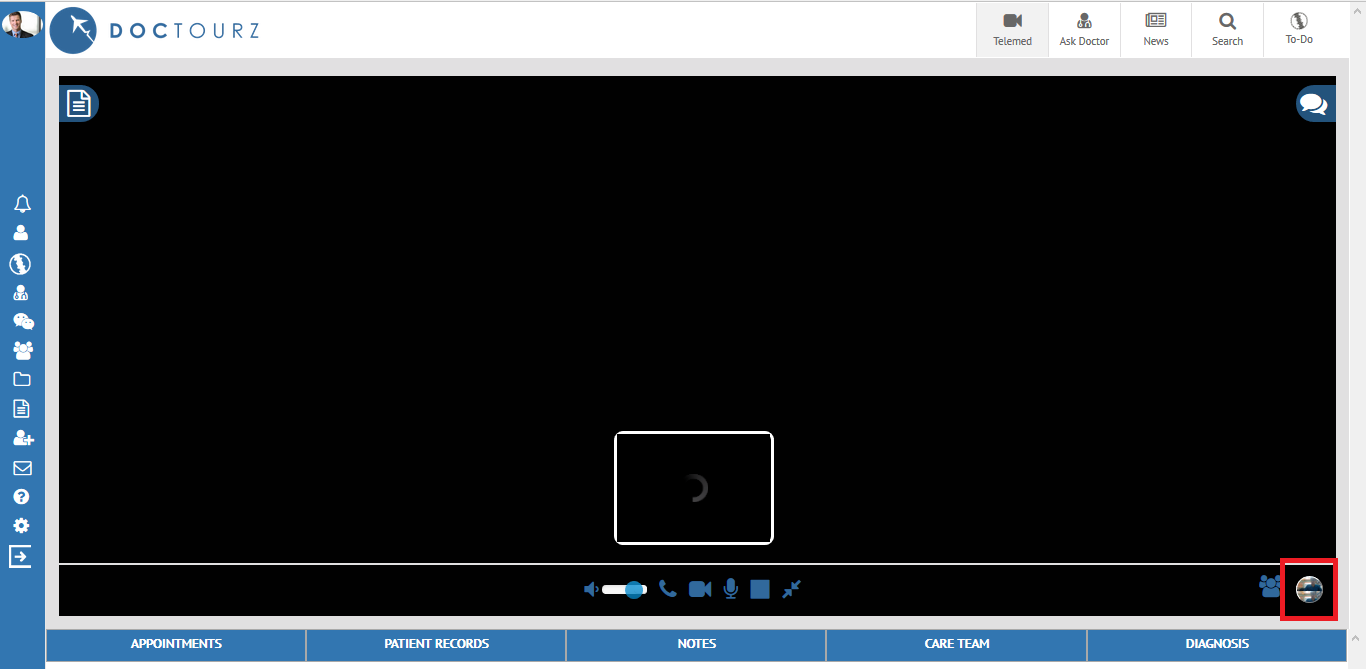Image resolution: width=1366 pixels, height=669 pixels.
Task: Switch to the Appointments tab
Action: [176, 644]
